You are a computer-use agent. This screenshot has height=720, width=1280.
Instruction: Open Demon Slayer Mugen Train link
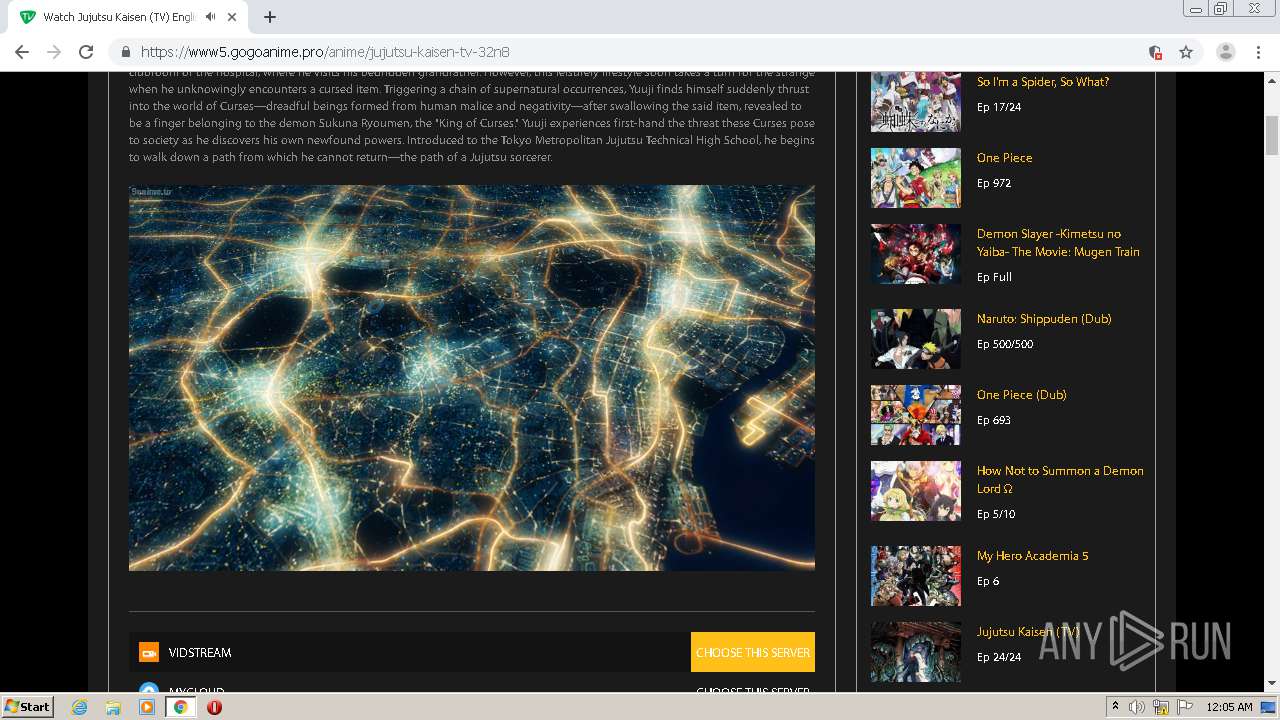[1058, 243]
